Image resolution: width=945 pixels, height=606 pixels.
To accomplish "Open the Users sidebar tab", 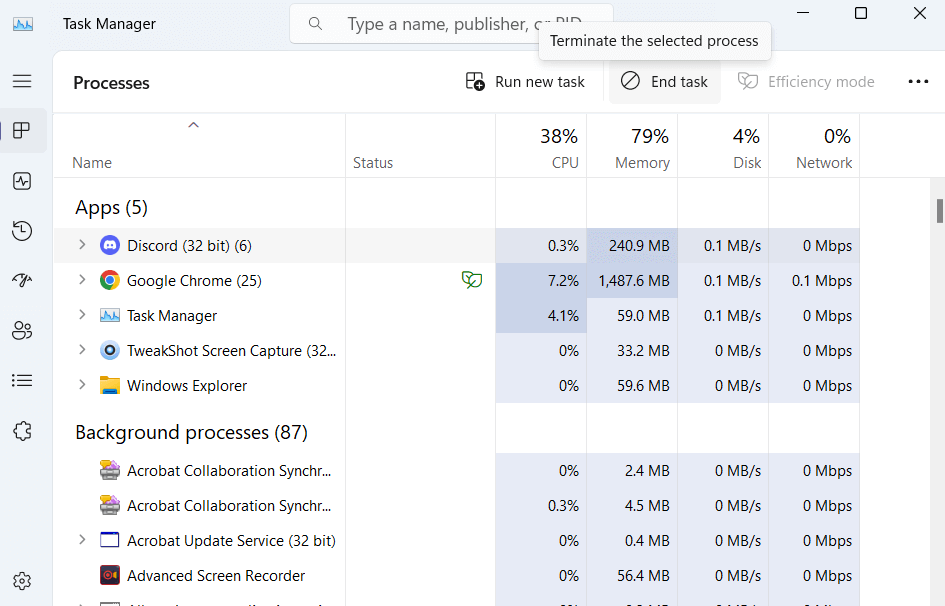I will coord(22,330).
